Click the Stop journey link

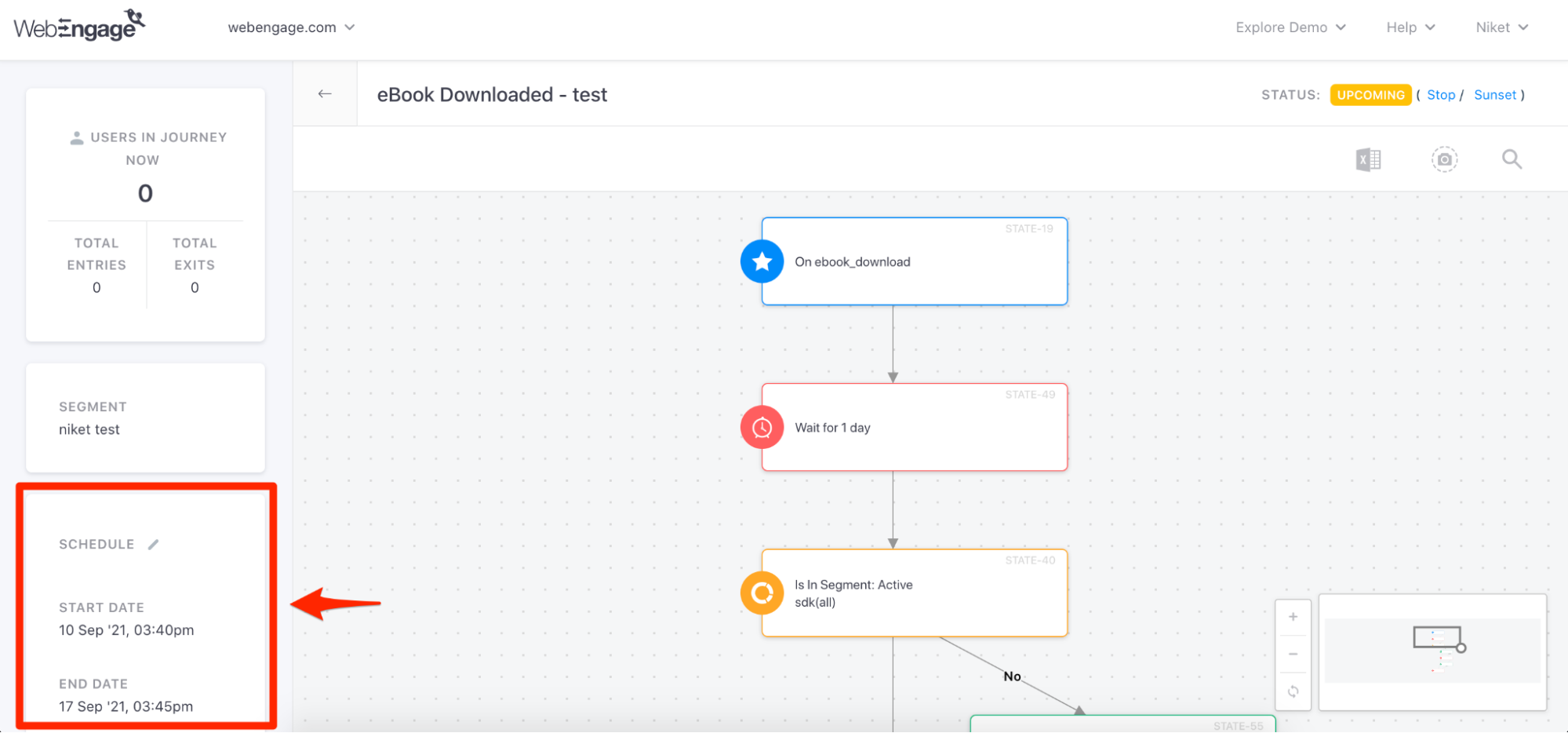1440,95
